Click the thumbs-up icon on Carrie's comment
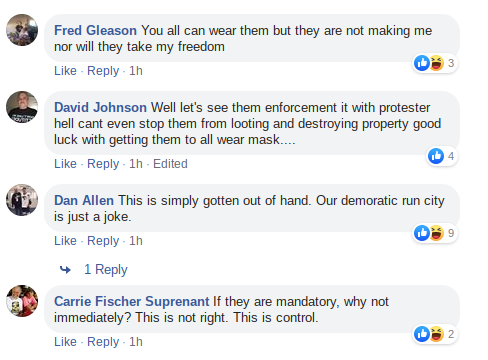488x360 pixels. 422,334
